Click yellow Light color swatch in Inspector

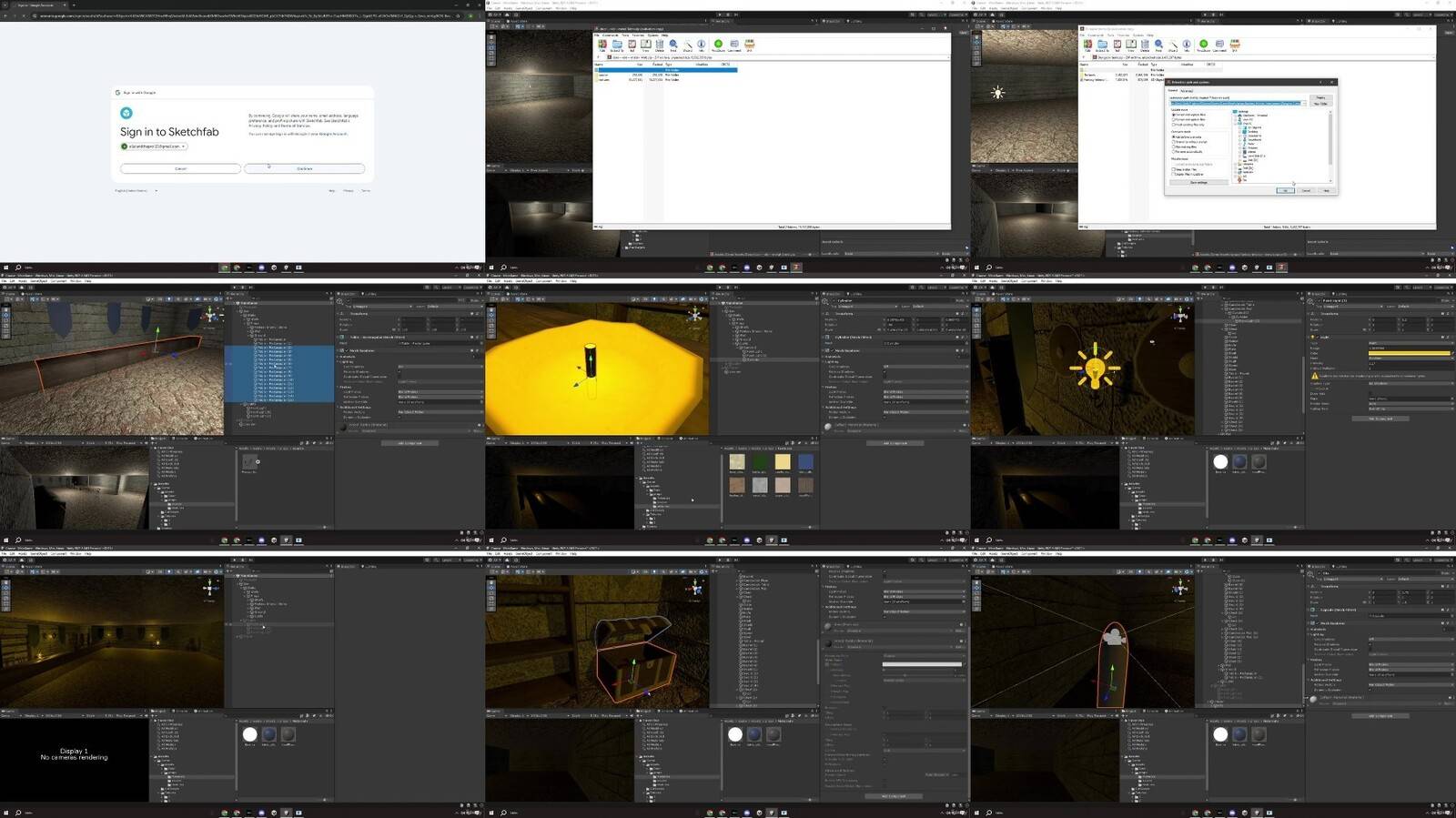coord(1409,353)
